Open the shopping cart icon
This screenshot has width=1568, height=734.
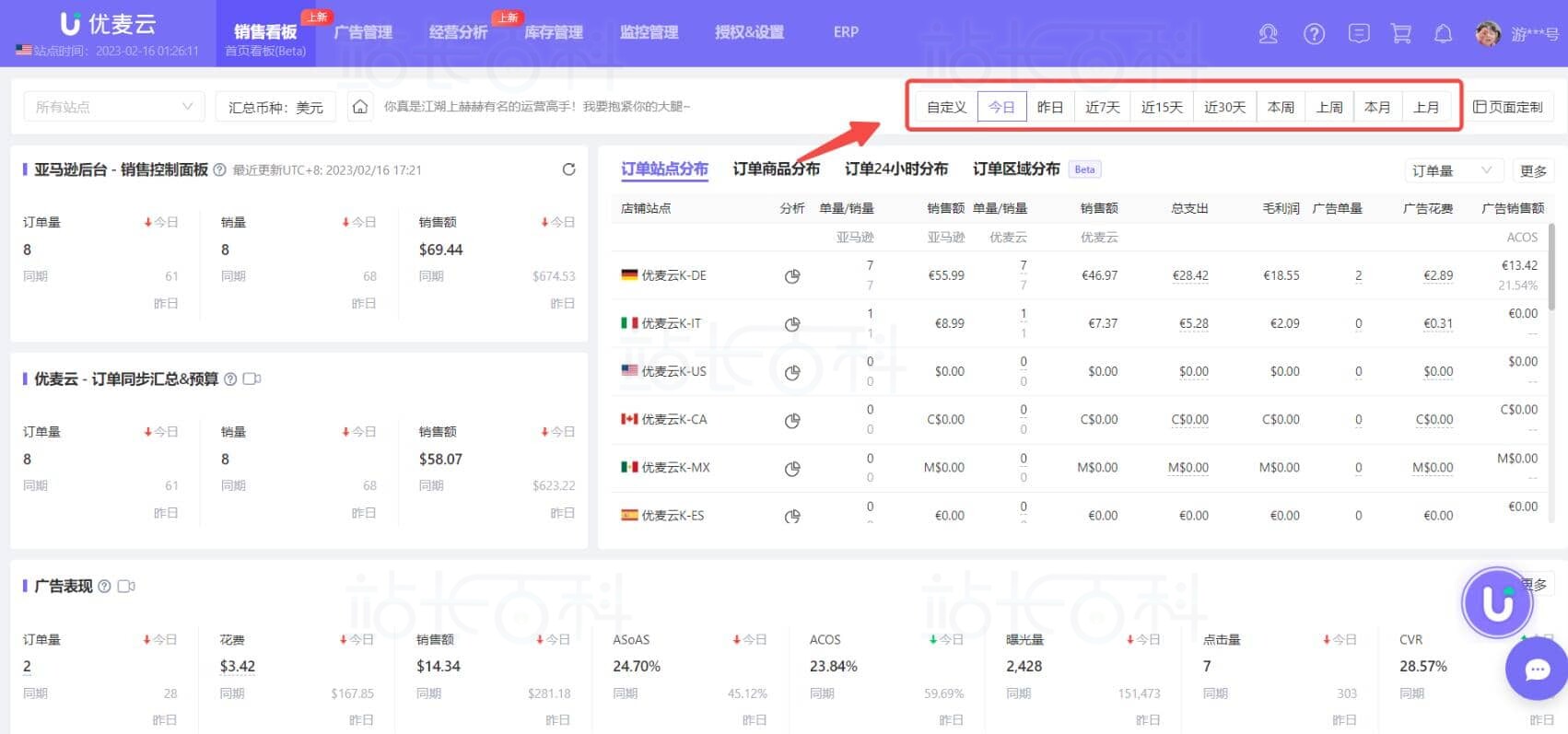tap(1401, 34)
